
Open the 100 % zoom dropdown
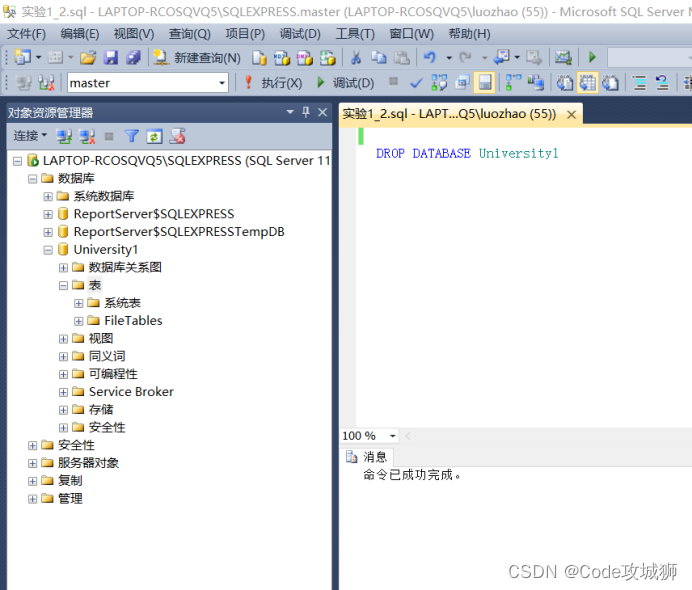392,436
